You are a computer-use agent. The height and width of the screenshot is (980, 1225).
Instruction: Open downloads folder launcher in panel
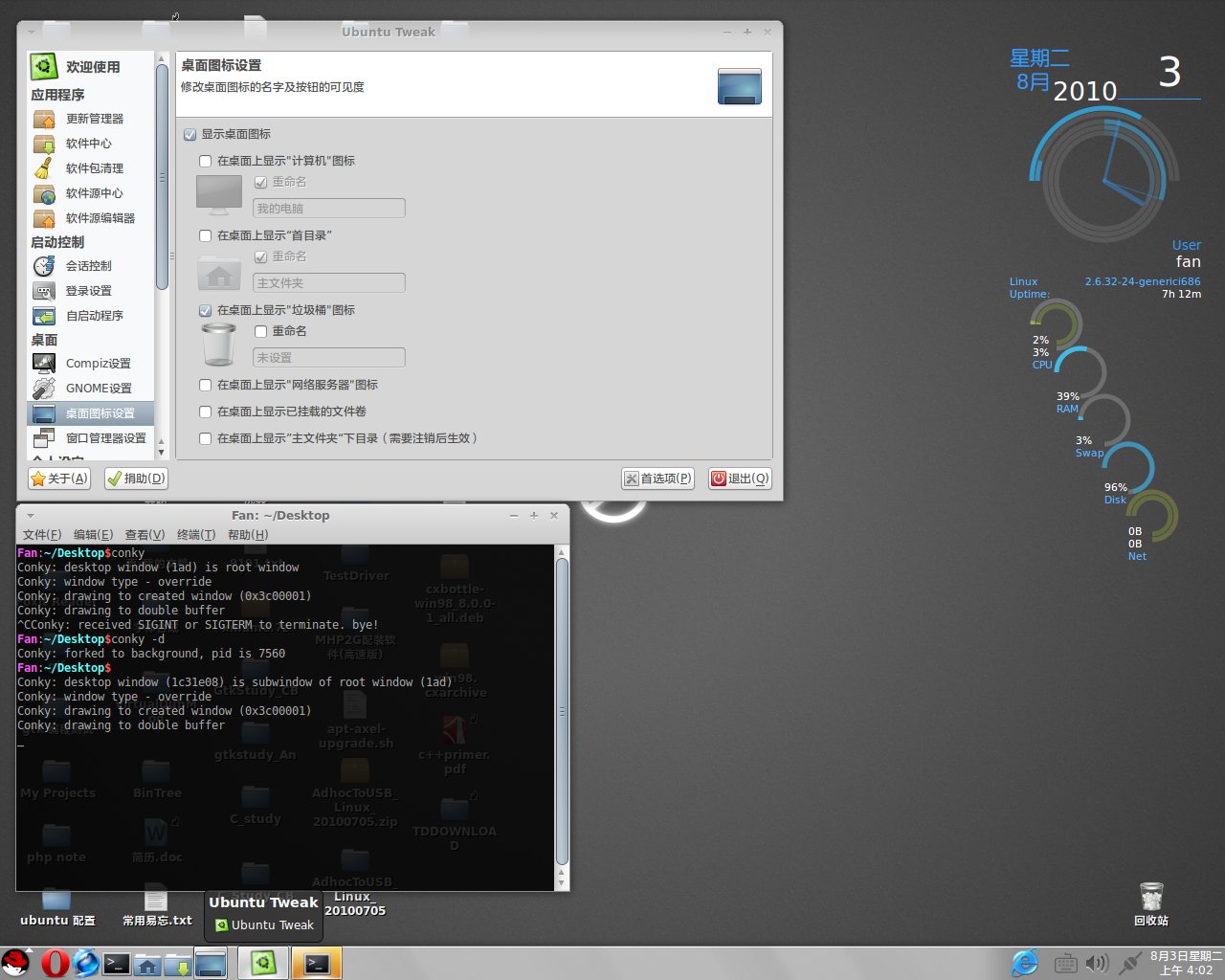(x=178, y=963)
